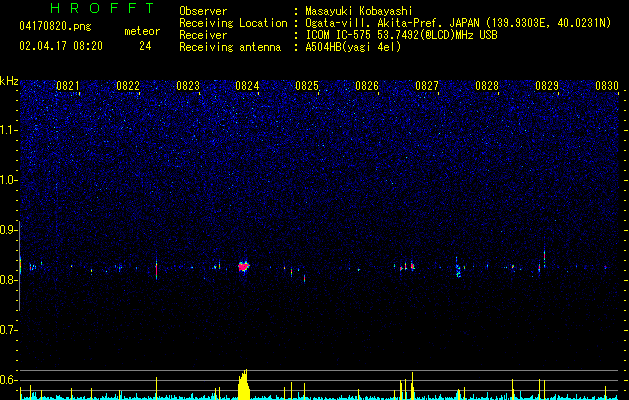Click the 0823 time axis marker
This screenshot has width=629, height=400.
188,86
